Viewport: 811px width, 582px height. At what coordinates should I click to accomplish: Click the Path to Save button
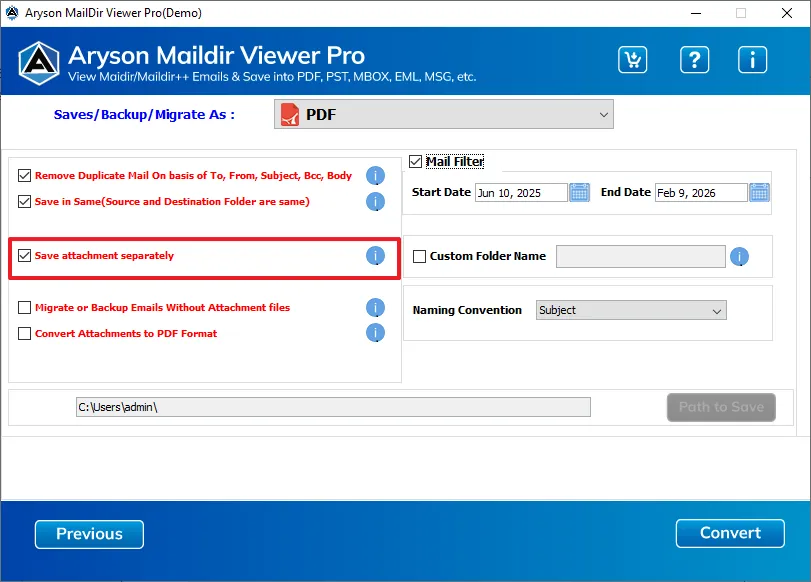[x=721, y=408]
